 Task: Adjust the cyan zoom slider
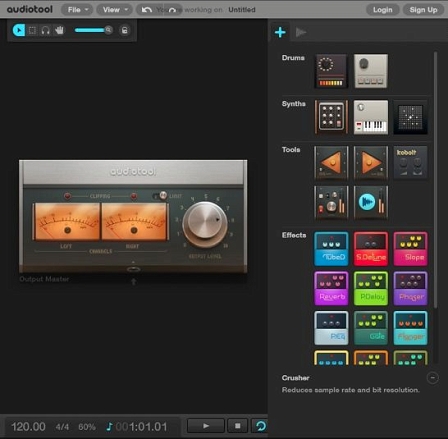(93, 30)
